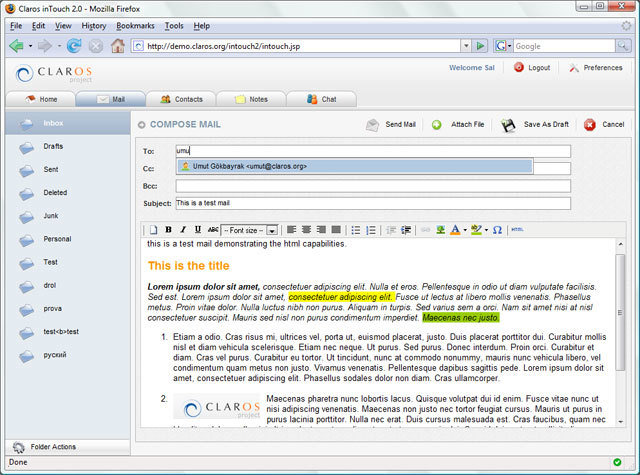Open the Firefox History menu
This screenshot has width=640, height=475.
tap(94, 26)
